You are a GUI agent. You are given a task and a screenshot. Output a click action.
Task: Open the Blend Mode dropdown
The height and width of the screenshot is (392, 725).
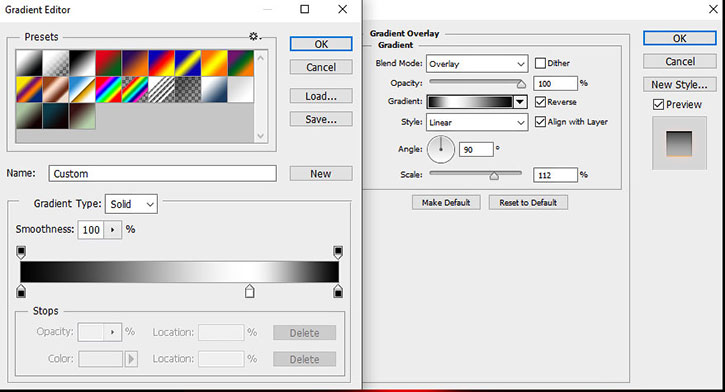477,64
